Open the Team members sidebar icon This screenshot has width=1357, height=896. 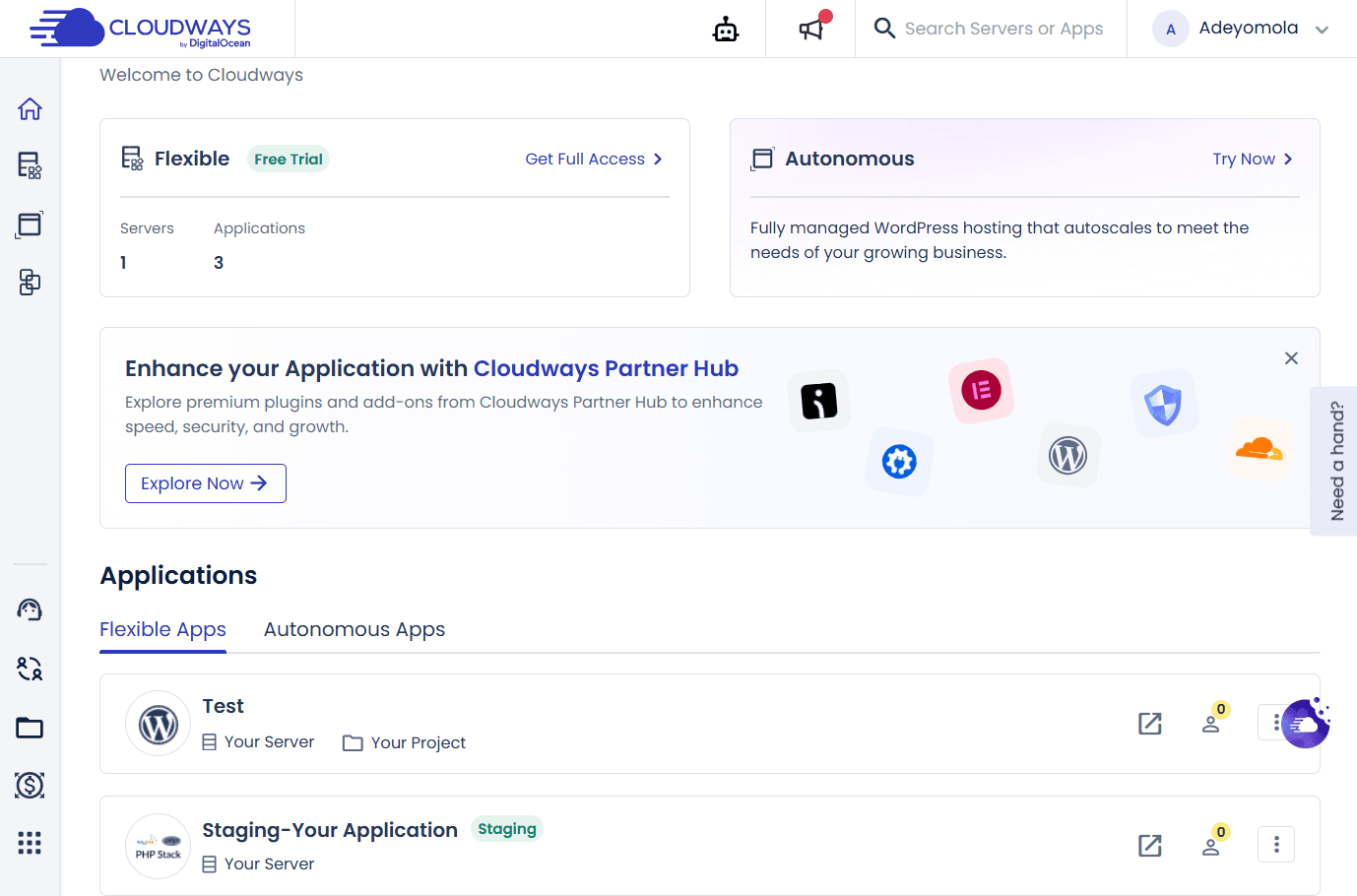(30, 669)
